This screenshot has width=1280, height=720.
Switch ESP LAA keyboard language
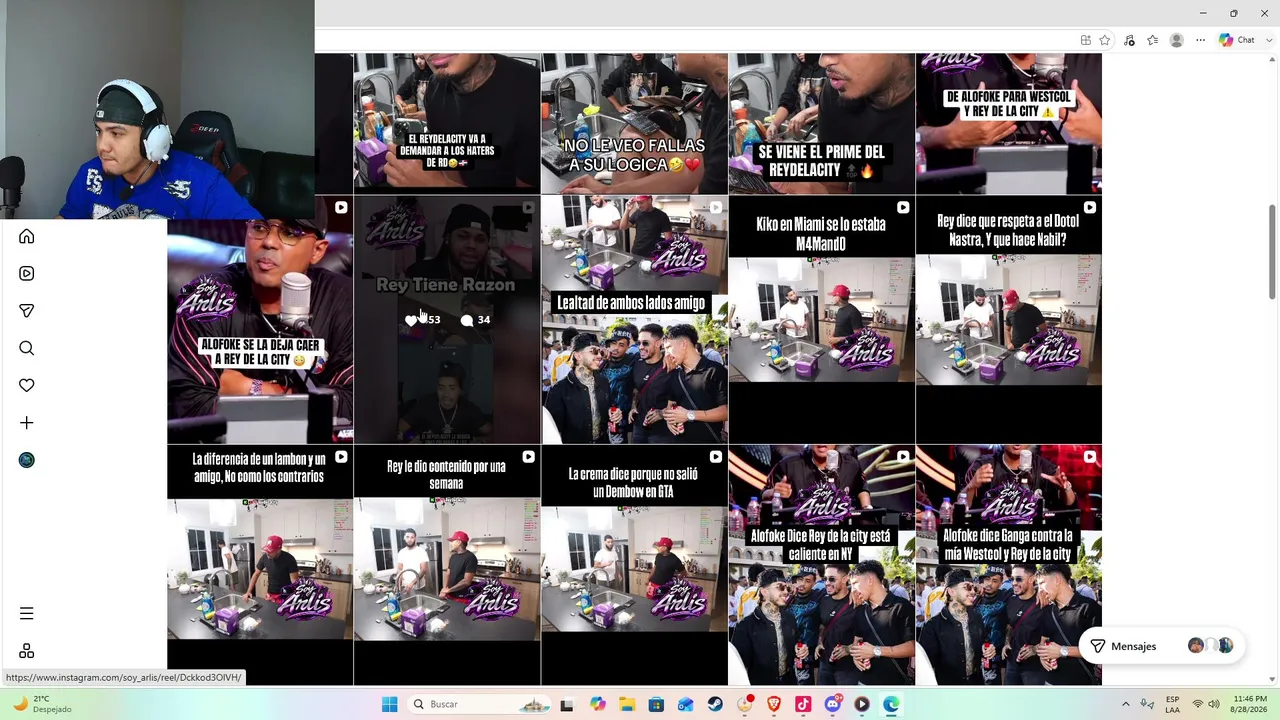click(1172, 704)
